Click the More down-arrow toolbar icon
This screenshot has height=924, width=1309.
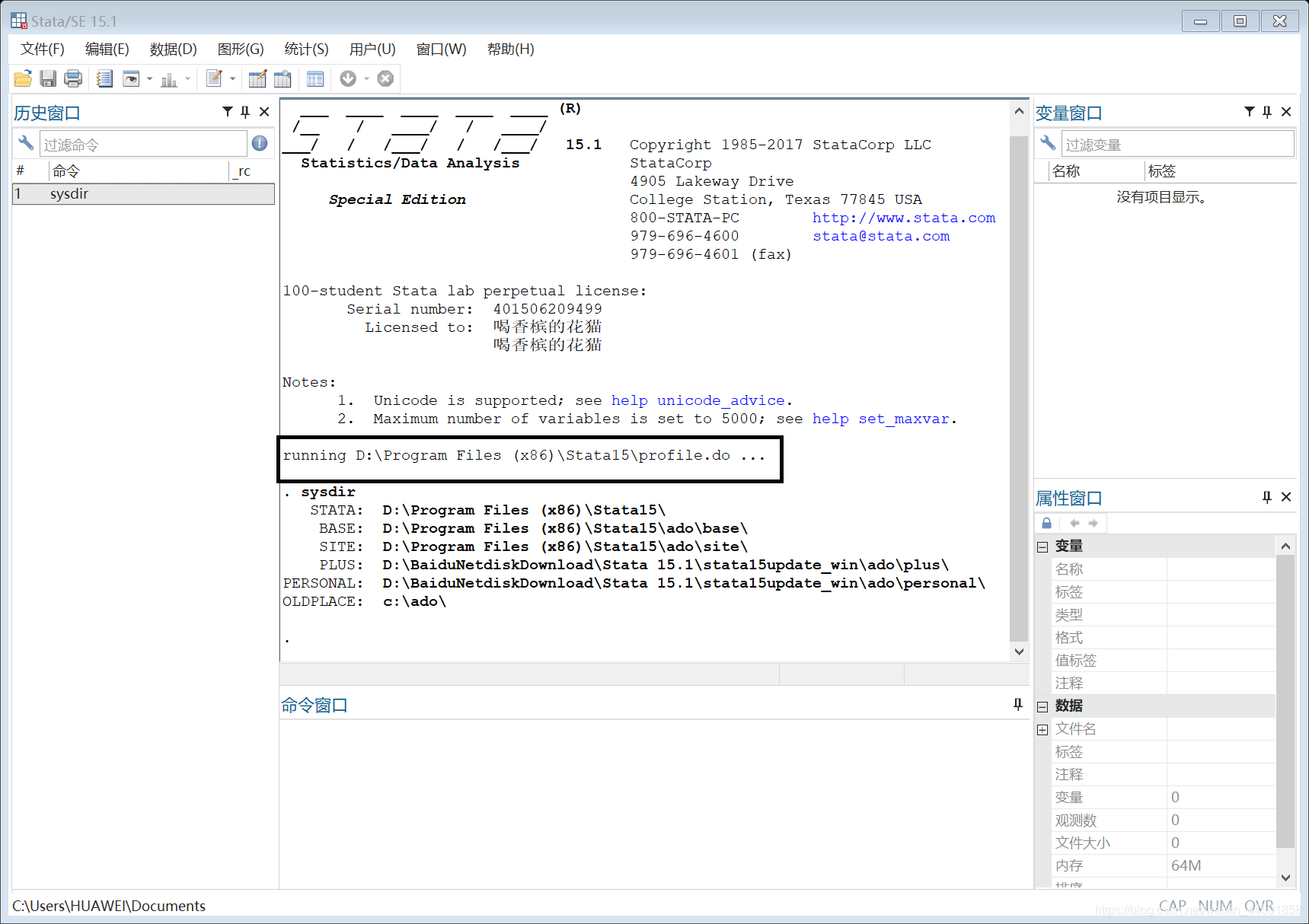(348, 78)
